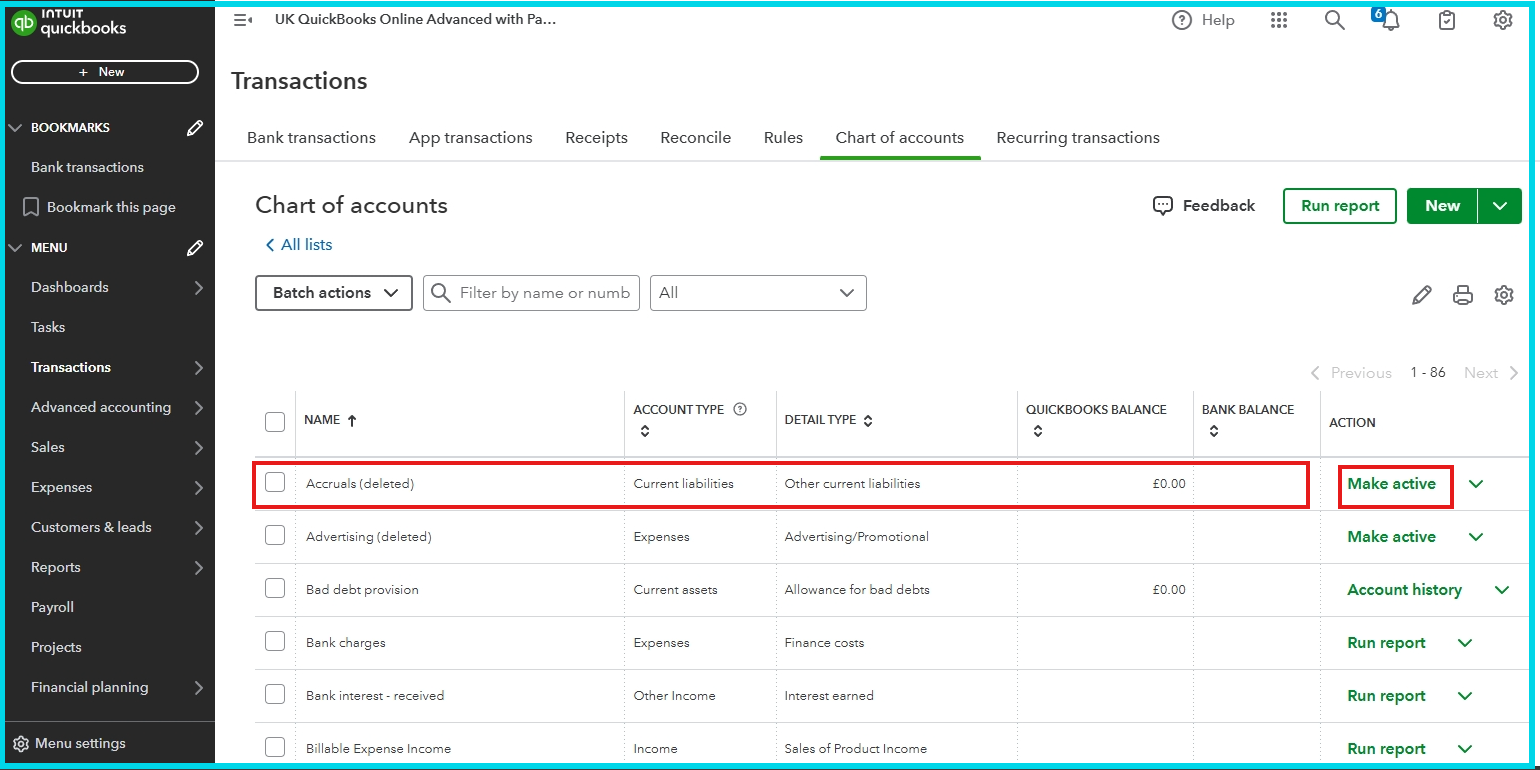The image size is (1540, 770).
Task: Select all rows with header checkbox
Action: tap(275, 421)
